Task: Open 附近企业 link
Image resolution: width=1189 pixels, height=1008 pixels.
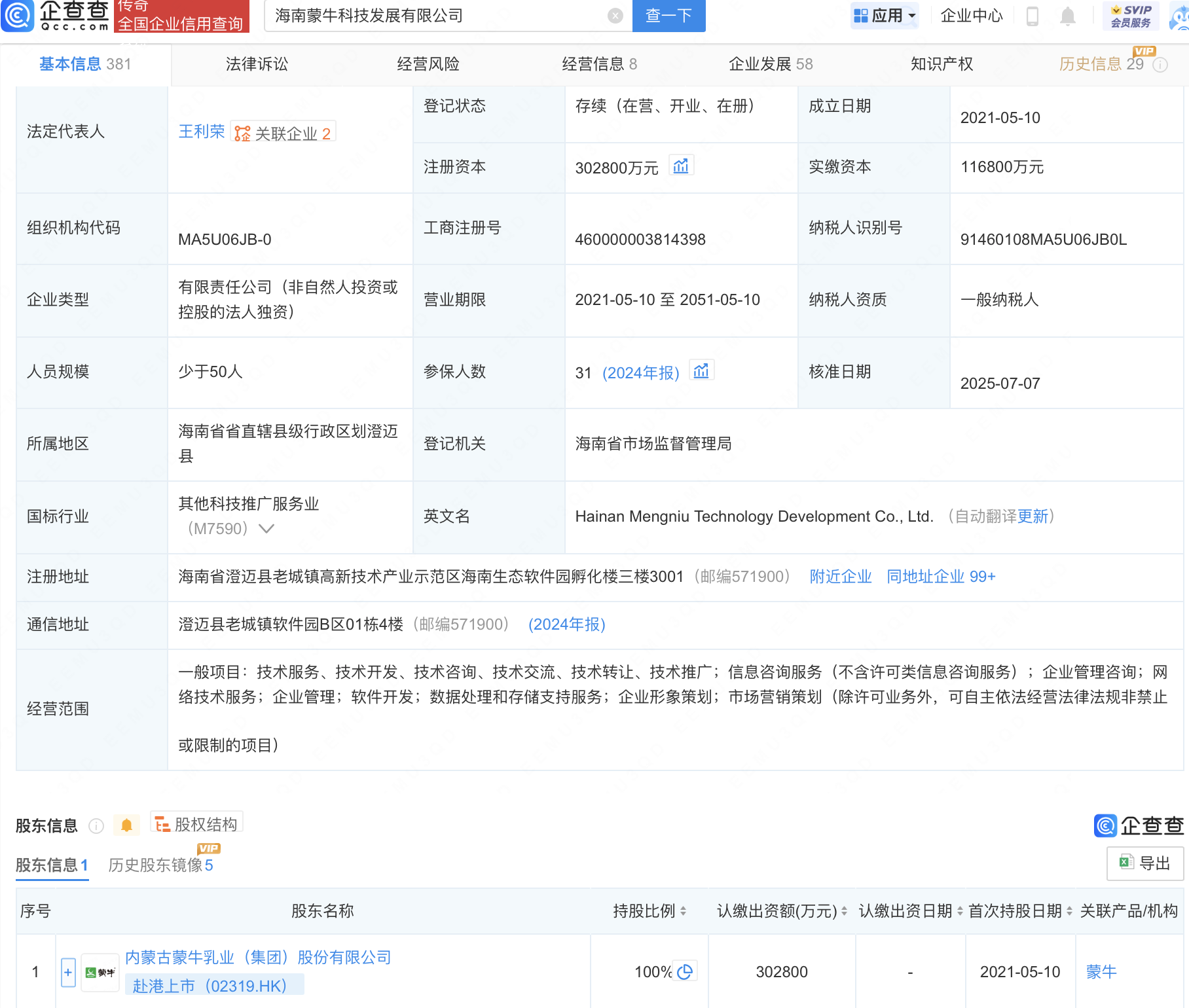Action: (841, 577)
